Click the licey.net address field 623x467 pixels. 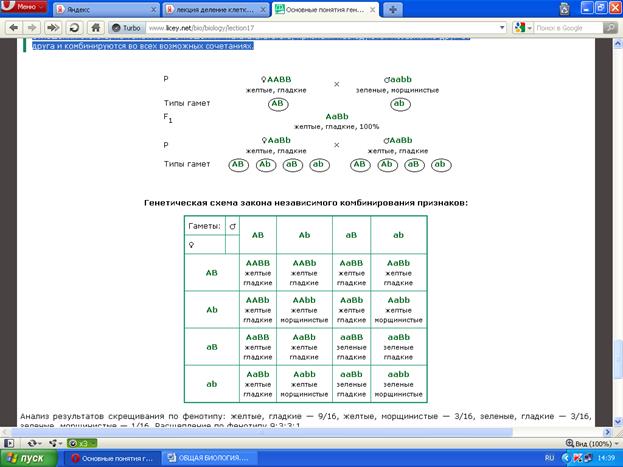[322, 28]
